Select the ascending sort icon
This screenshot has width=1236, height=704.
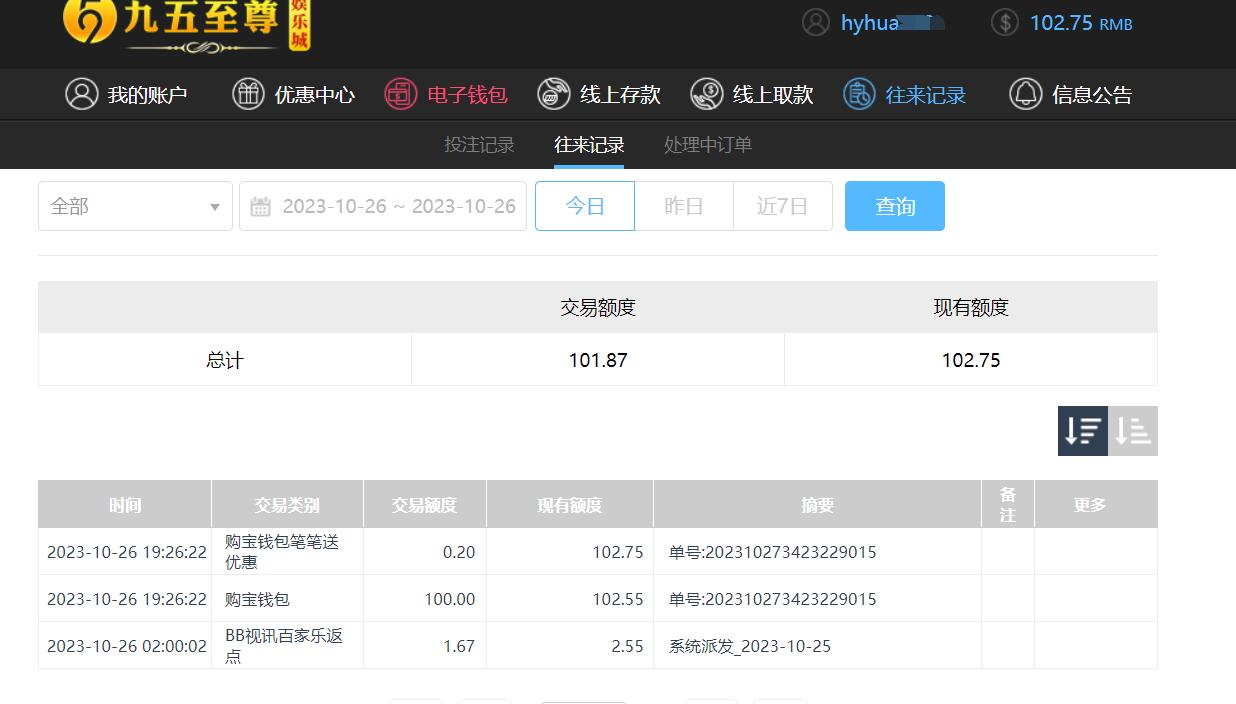point(1133,431)
